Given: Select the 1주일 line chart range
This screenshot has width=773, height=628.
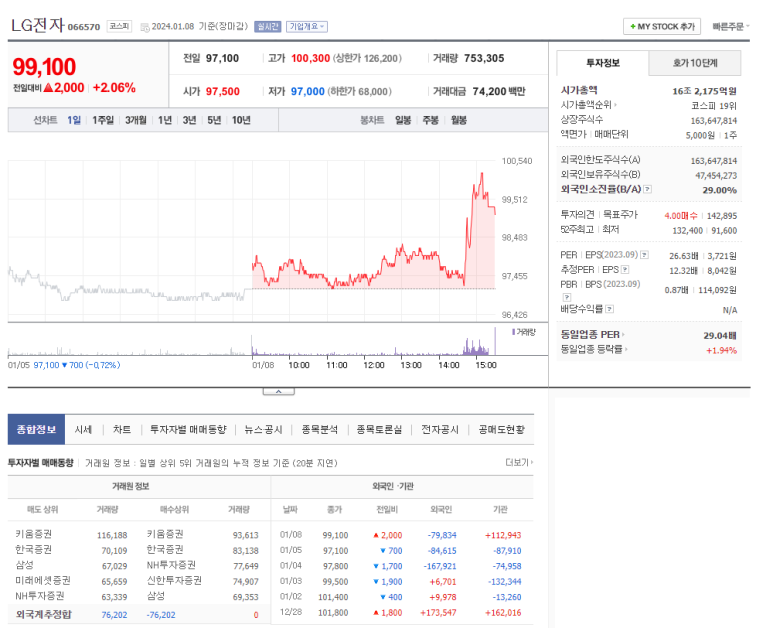Looking at the screenshot, I should (103, 120).
